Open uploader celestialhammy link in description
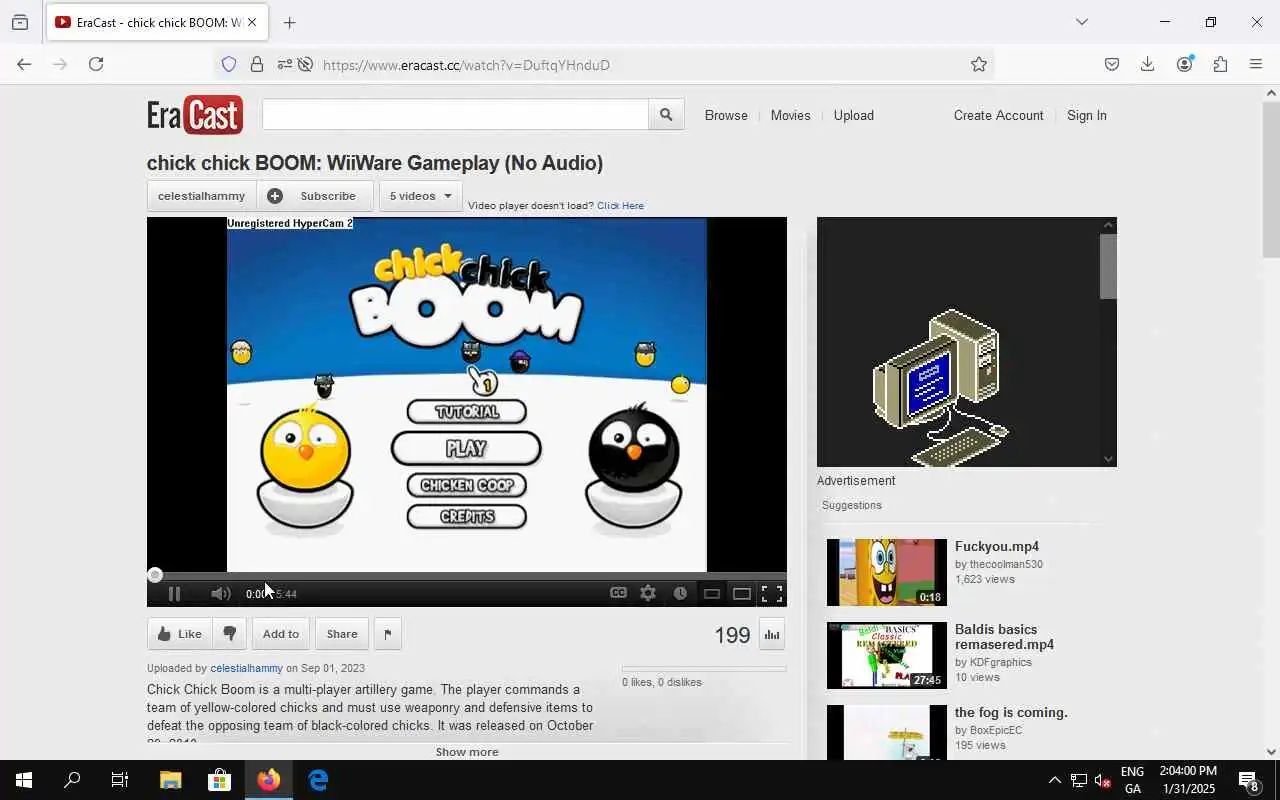 (246, 668)
